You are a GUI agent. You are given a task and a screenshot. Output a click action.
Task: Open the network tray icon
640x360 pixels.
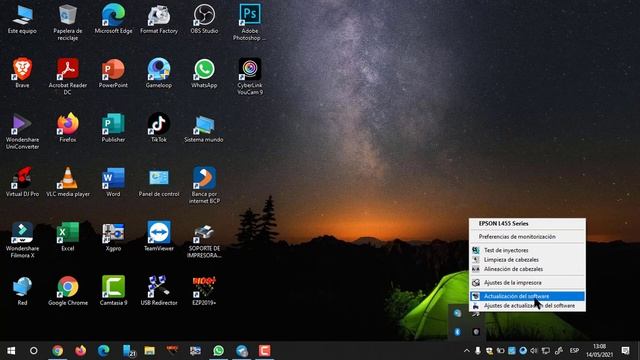[545, 351]
